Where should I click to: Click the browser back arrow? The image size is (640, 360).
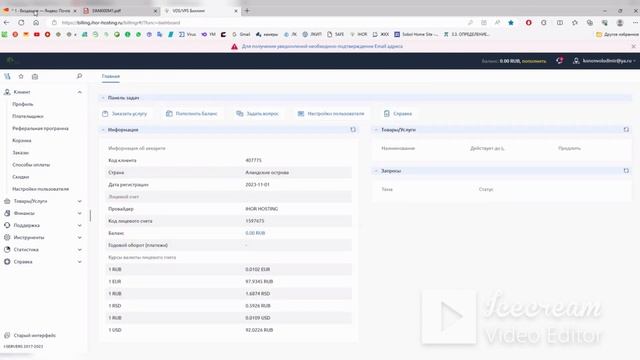point(7,22)
